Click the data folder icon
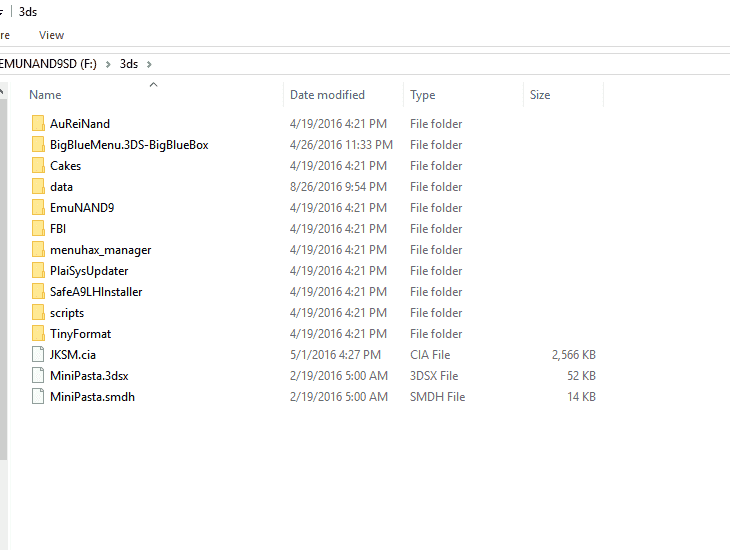The width and height of the screenshot is (730, 550). [38, 186]
